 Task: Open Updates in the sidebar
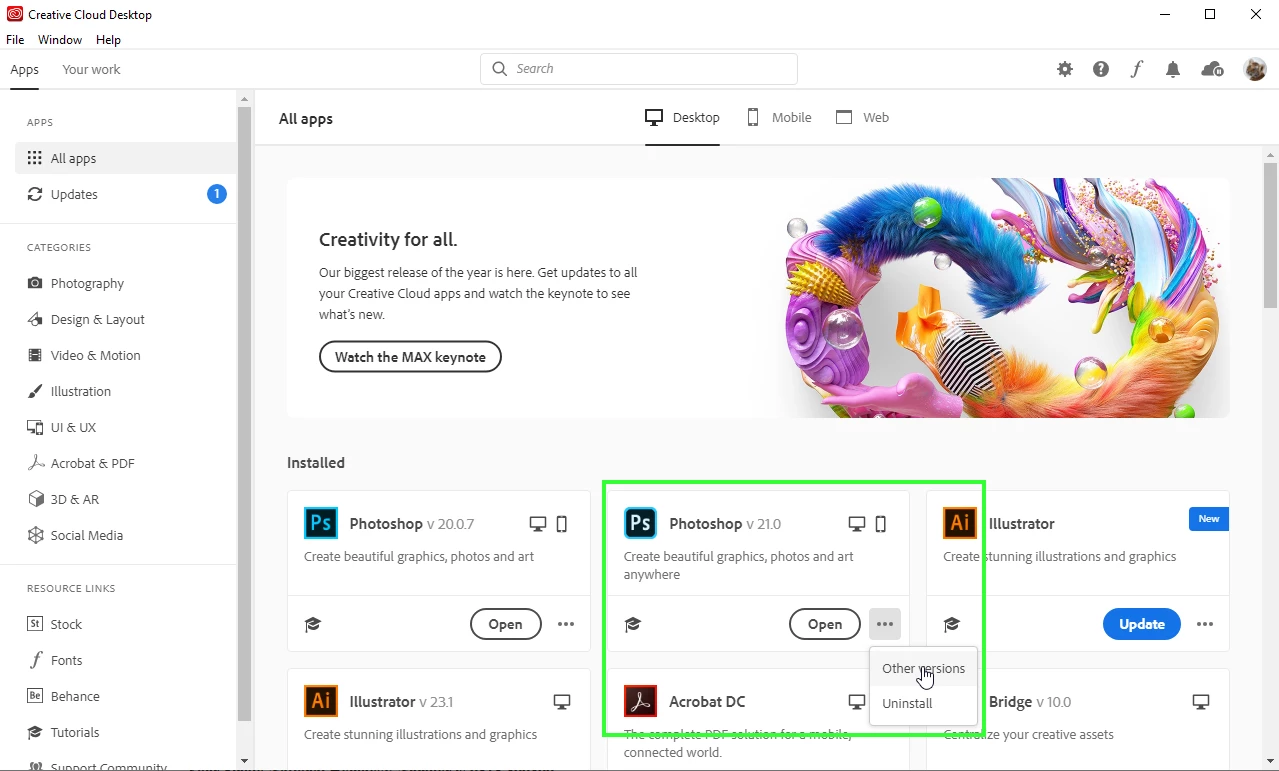tap(125, 194)
